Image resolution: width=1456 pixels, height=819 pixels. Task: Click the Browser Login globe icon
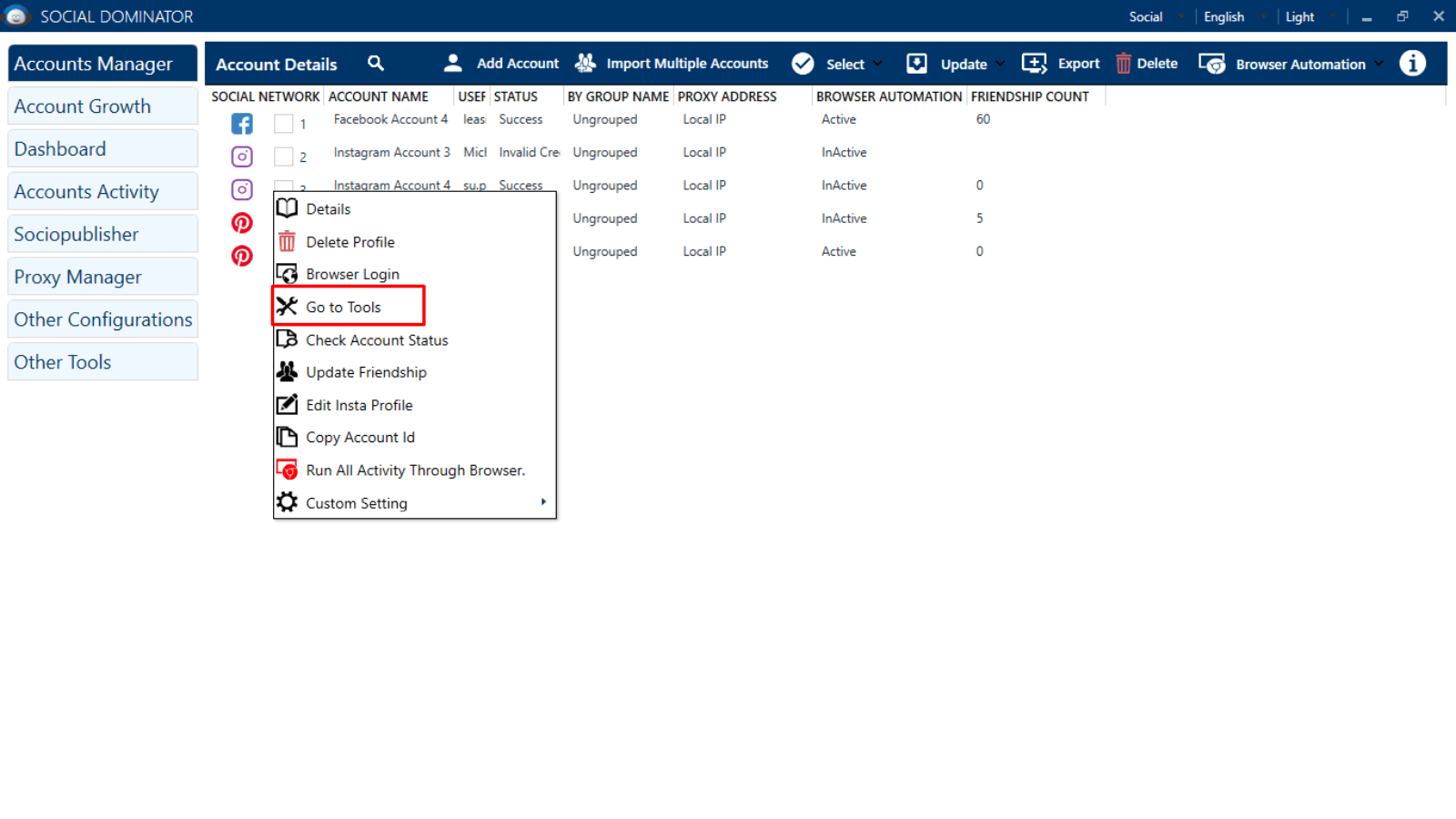(x=287, y=274)
